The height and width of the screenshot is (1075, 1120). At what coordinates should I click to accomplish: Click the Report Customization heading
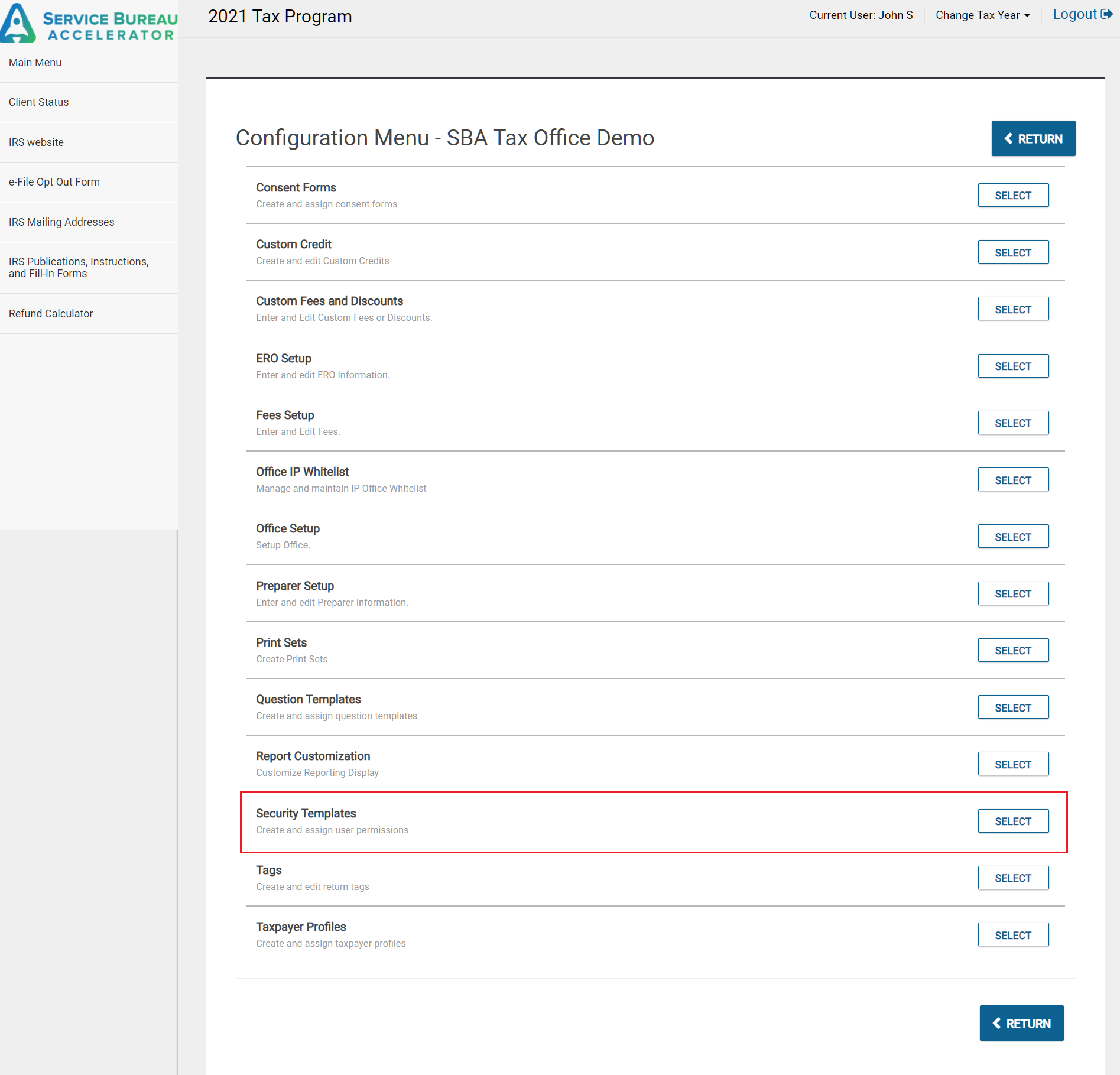(313, 756)
